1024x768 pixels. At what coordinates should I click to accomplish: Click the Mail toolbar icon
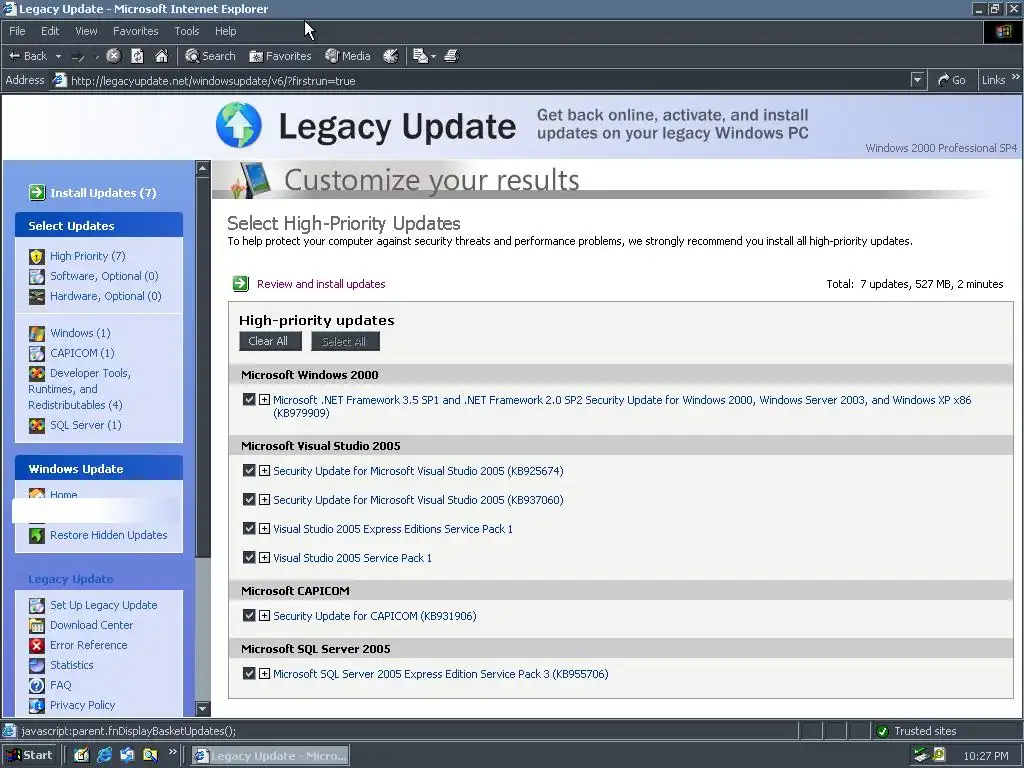pyautogui.click(x=421, y=56)
